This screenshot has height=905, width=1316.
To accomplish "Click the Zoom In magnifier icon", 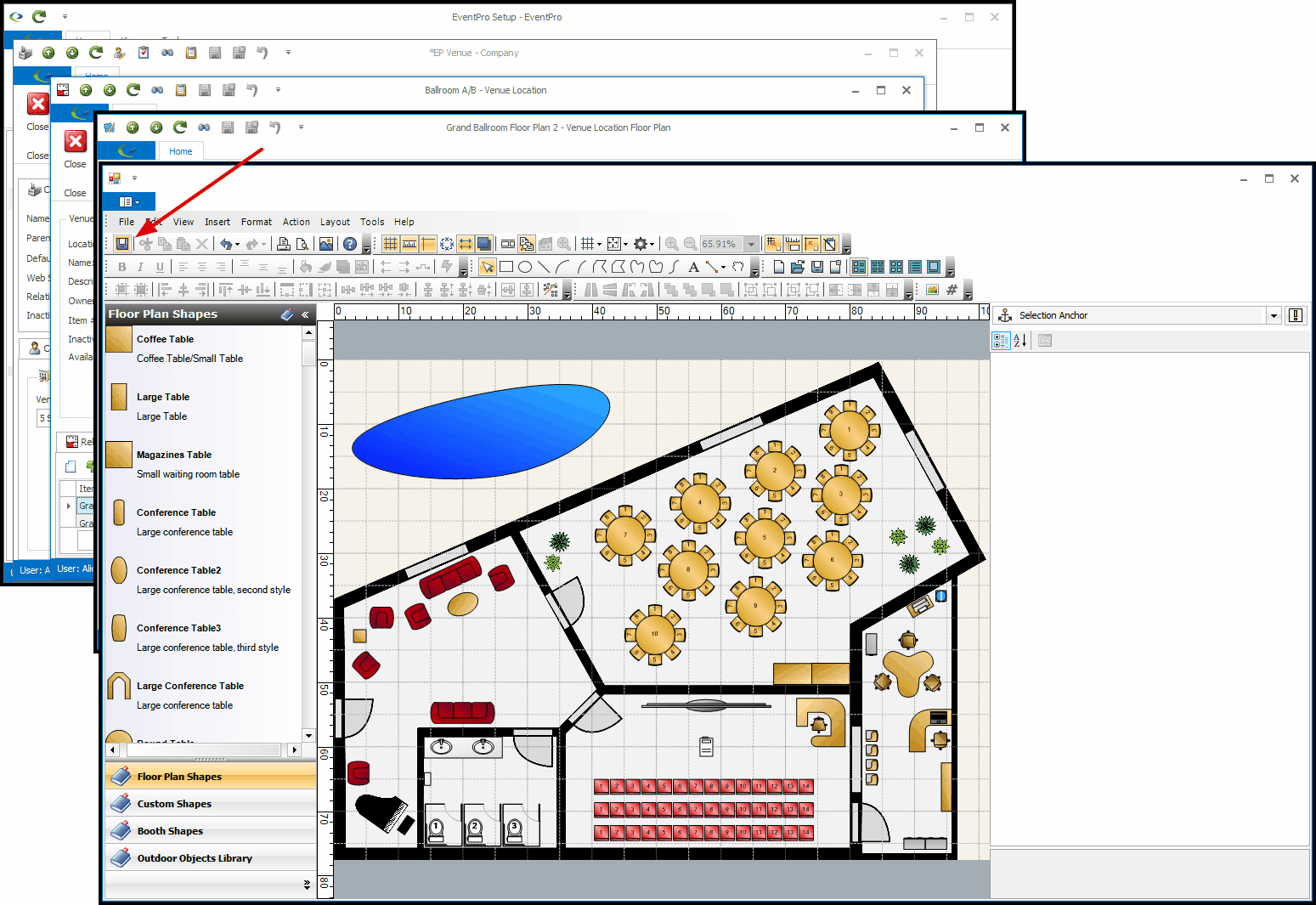I will [x=672, y=244].
